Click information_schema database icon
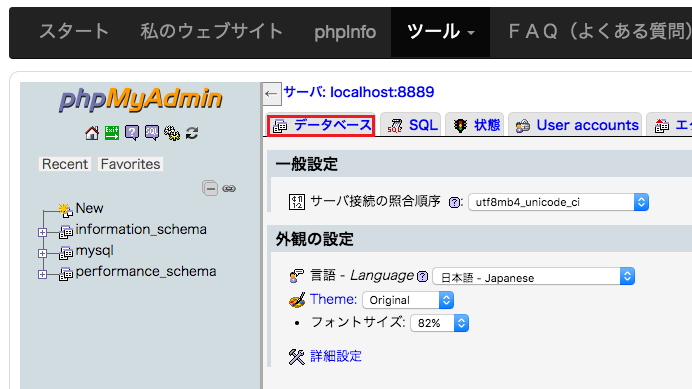 pos(66,231)
